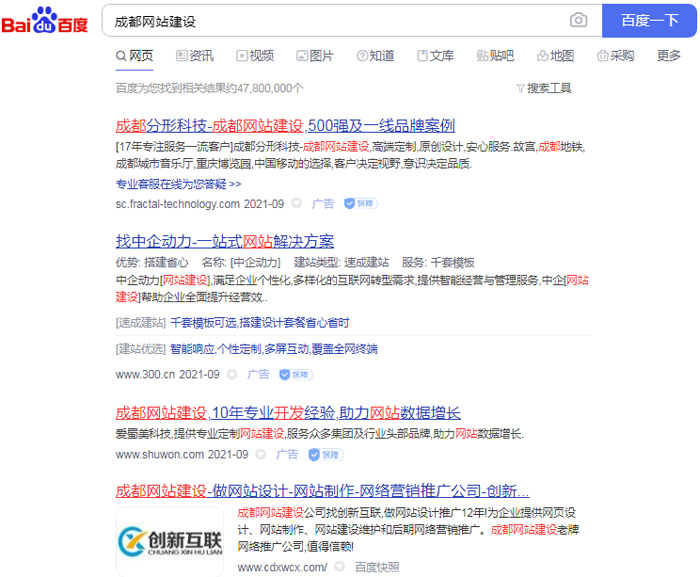Click the icon after www.cdxwcx.com/

(x=339, y=567)
